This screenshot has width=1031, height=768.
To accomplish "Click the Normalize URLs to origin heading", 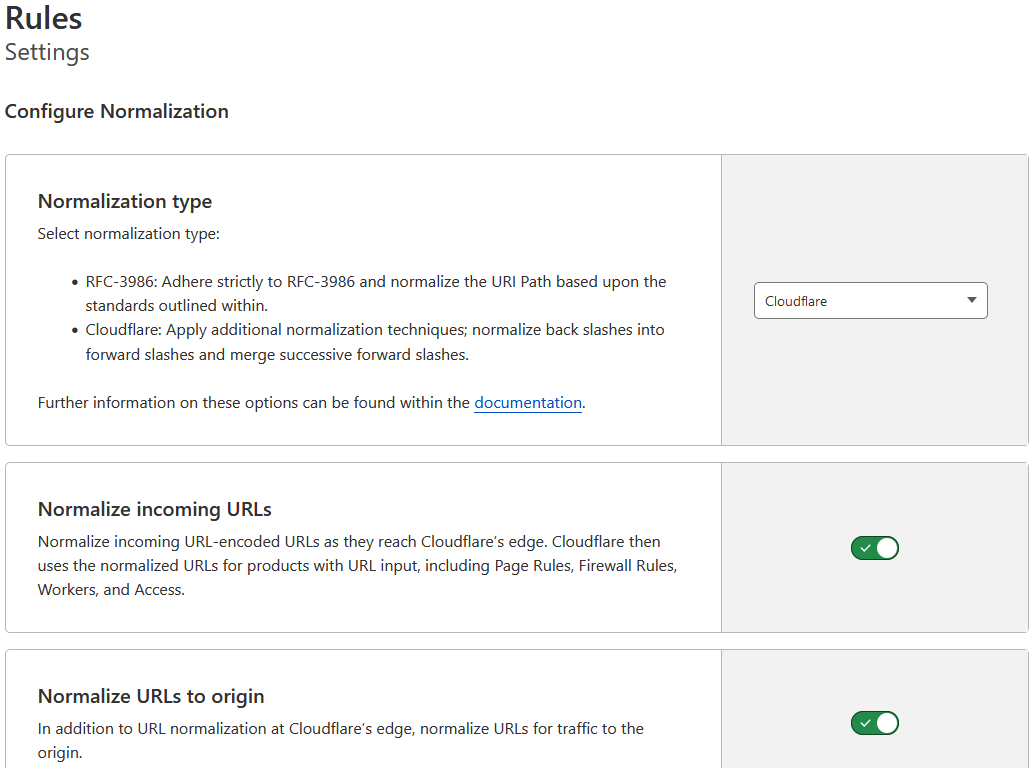I will point(151,696).
